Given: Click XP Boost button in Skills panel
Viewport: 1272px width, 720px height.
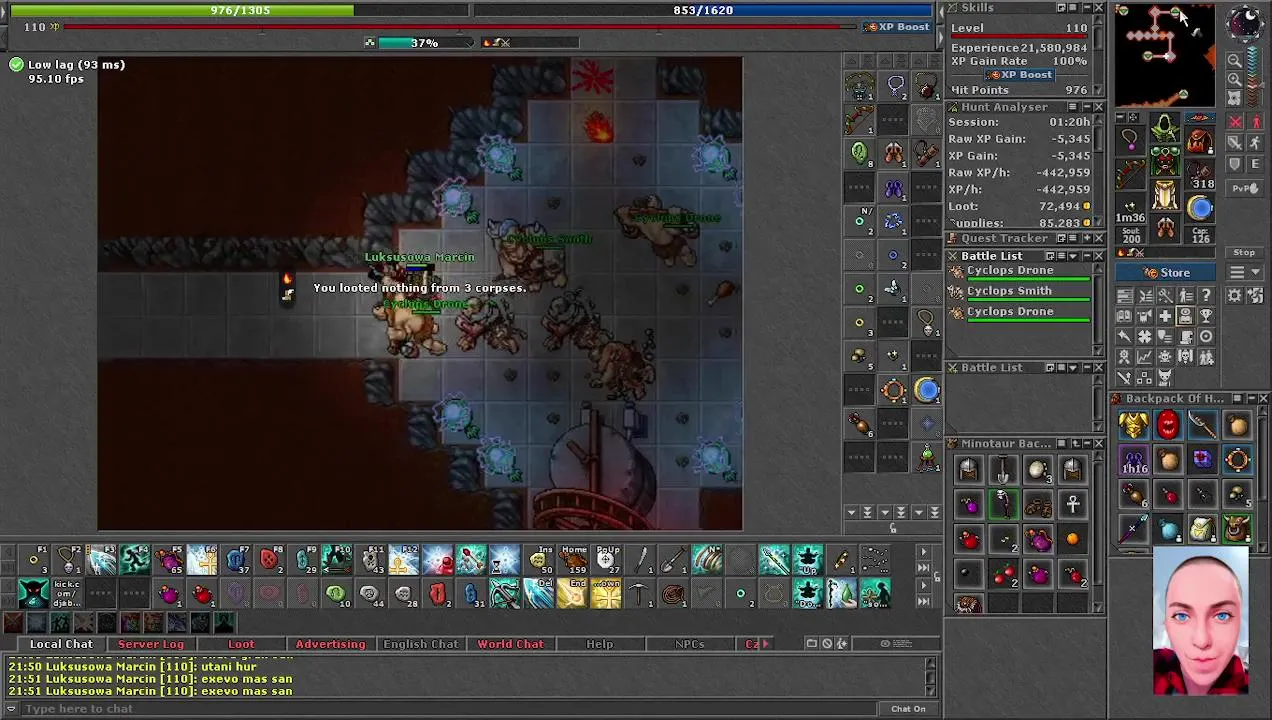Looking at the screenshot, I should [1020, 75].
